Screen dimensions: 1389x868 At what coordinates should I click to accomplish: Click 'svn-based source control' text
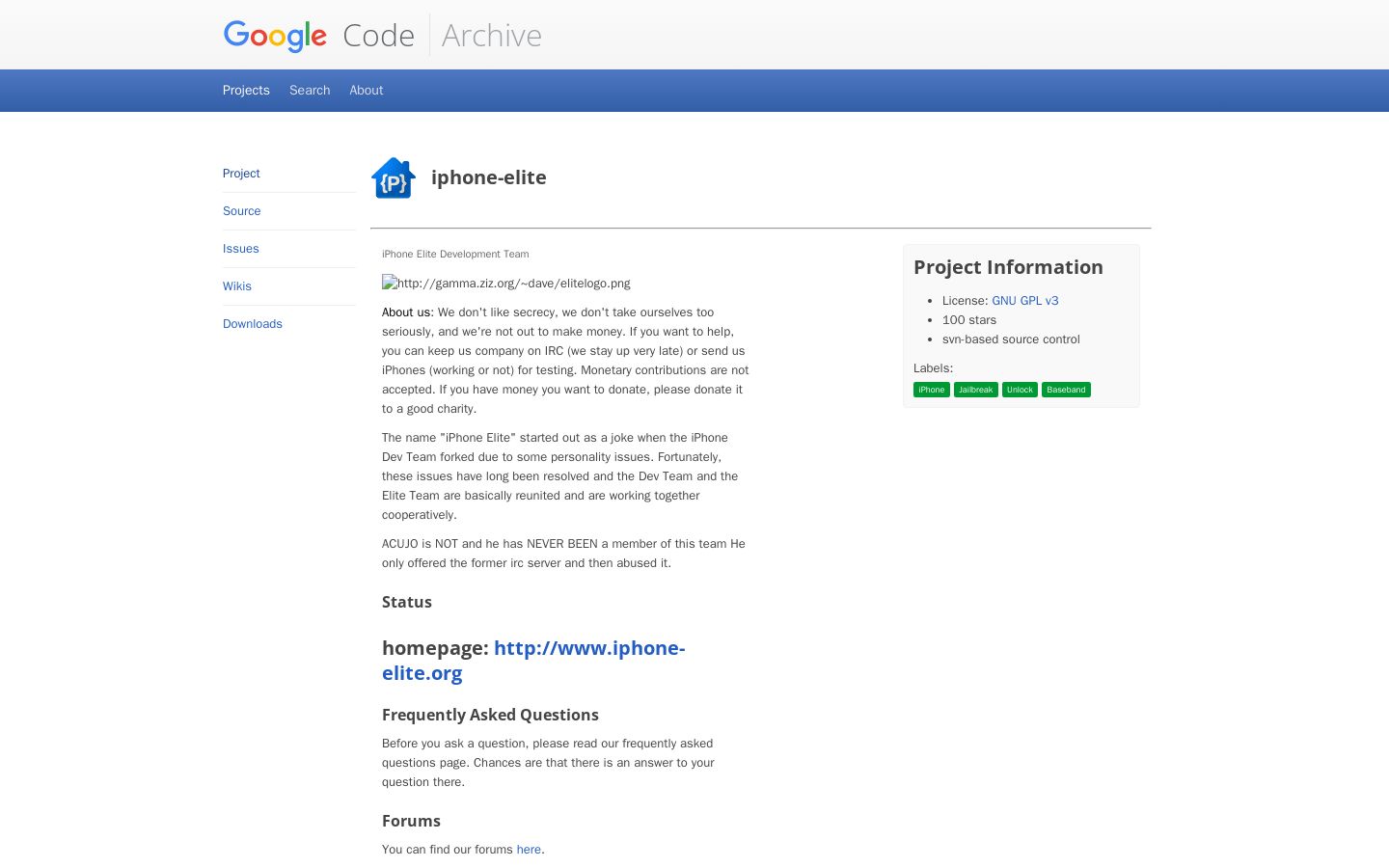pyautogui.click(x=1011, y=339)
